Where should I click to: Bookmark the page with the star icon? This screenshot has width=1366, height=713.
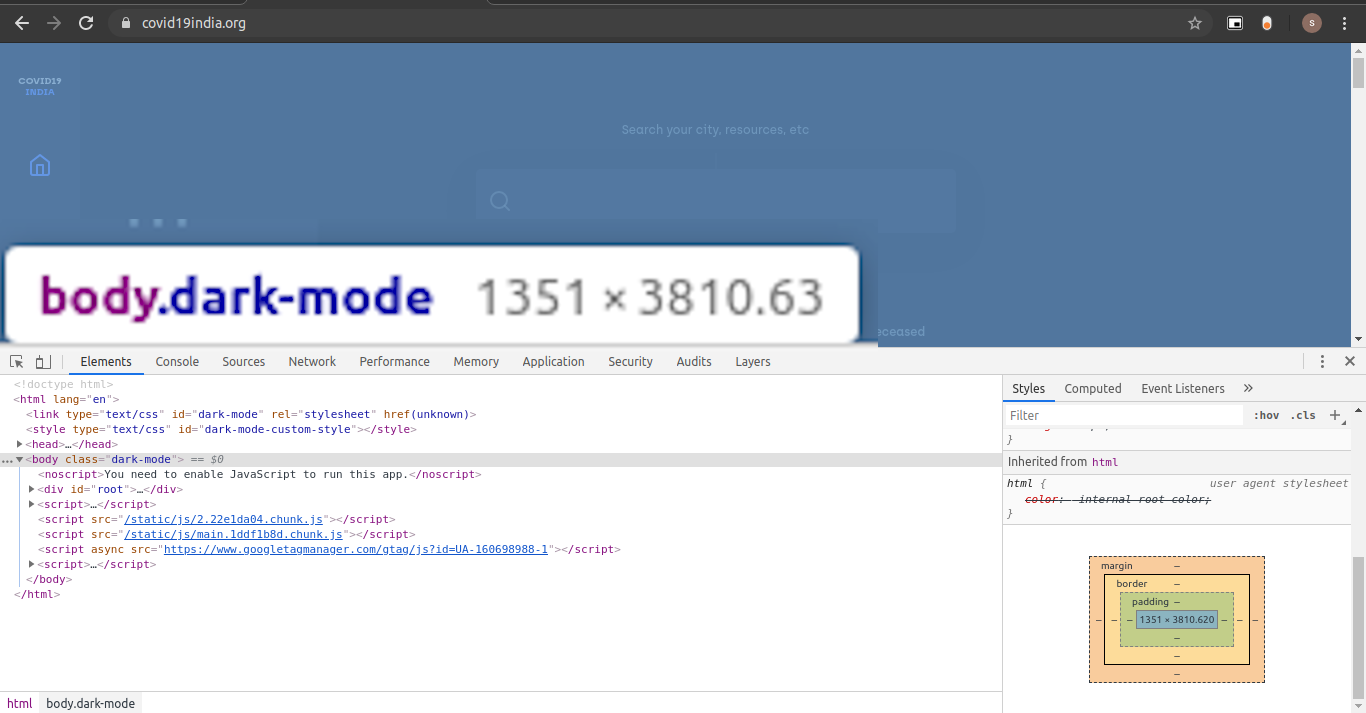[1195, 23]
